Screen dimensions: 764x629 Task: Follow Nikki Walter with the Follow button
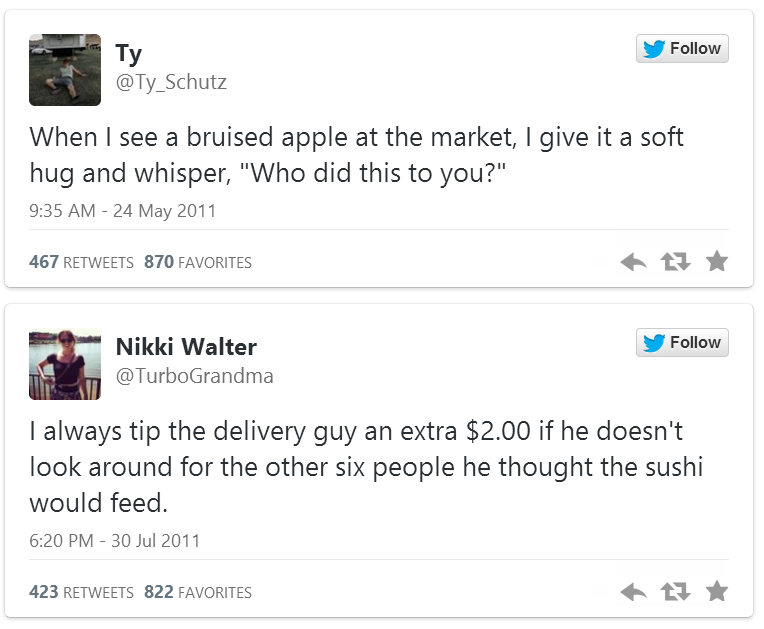coord(682,343)
